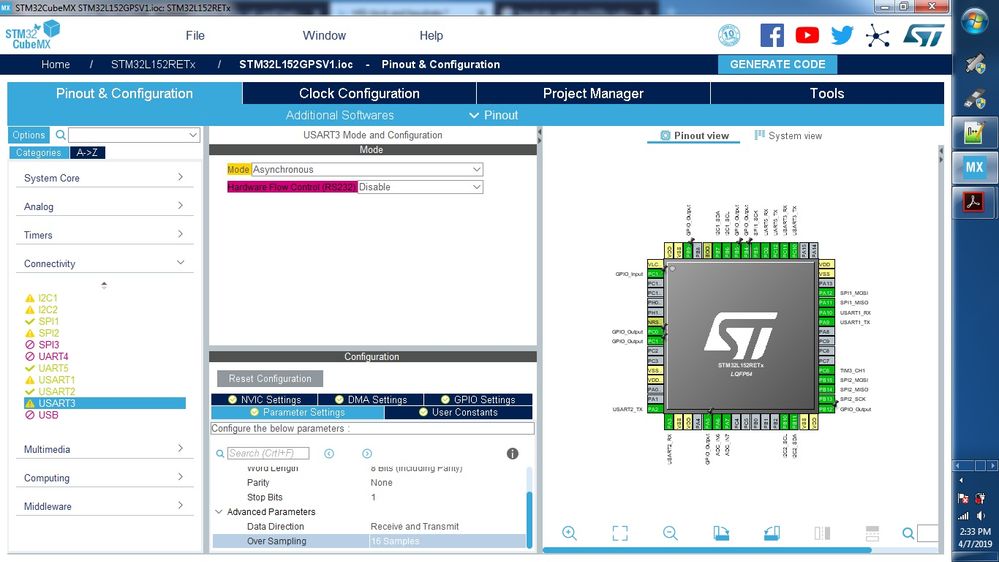Image resolution: width=999 pixels, height=562 pixels.
Task: Click the ST community network icon
Action: tap(877, 36)
